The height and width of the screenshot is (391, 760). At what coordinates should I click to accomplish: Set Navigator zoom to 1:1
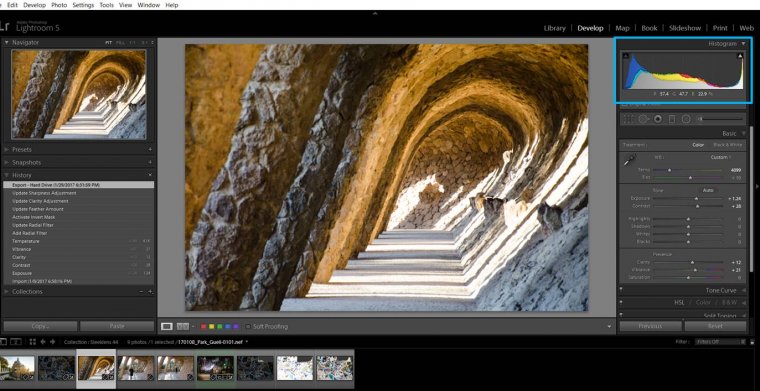[x=132, y=43]
